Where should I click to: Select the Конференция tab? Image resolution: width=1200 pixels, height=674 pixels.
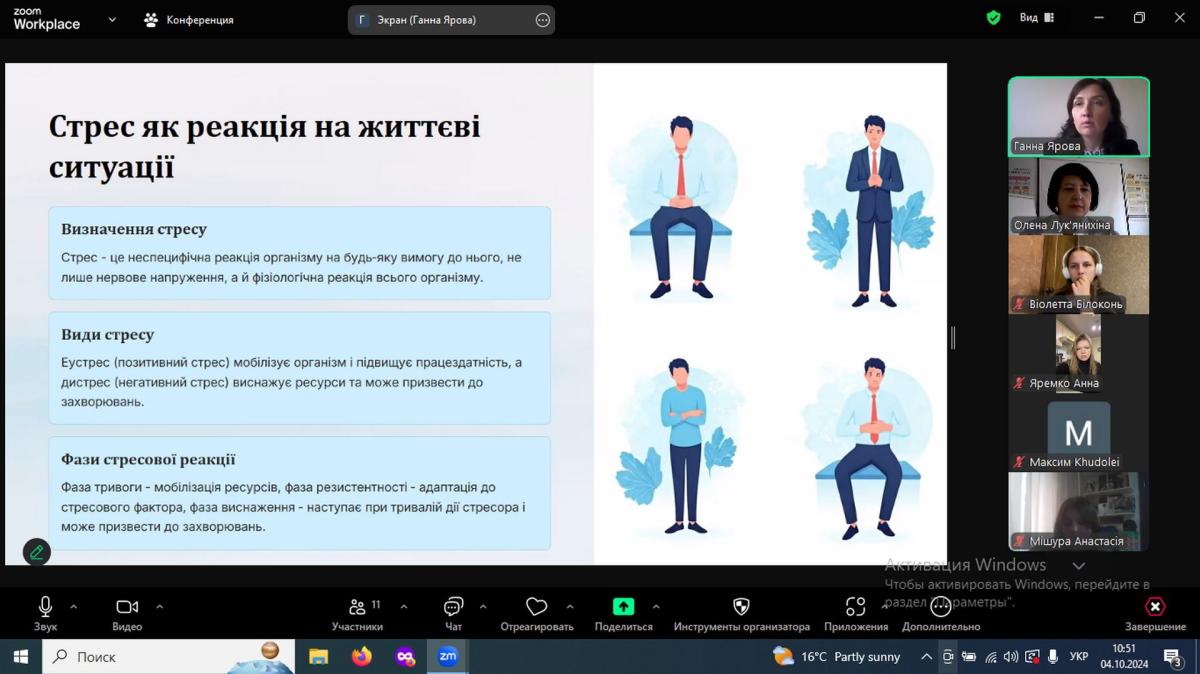pos(189,20)
